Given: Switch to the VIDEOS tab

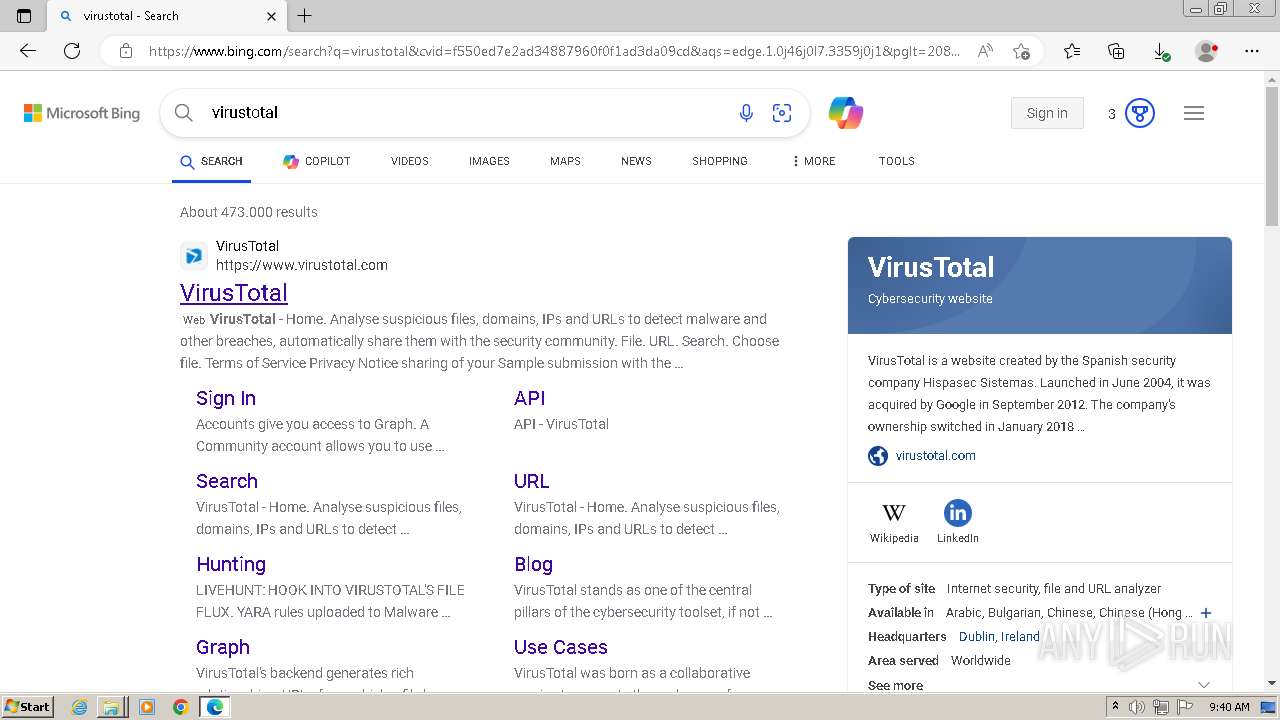Looking at the screenshot, I should pos(410,161).
